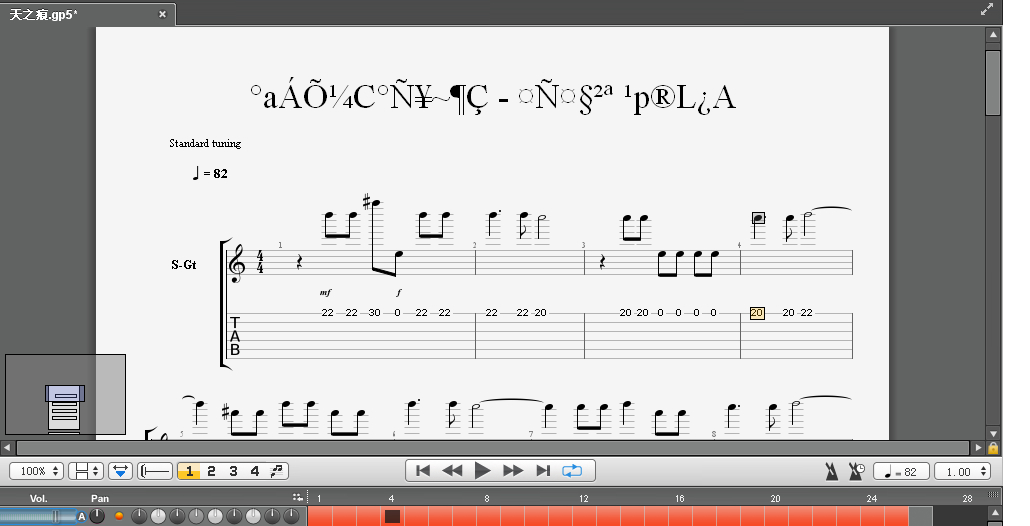
Task: Open the tempo setting showing 82
Action: 901,471
